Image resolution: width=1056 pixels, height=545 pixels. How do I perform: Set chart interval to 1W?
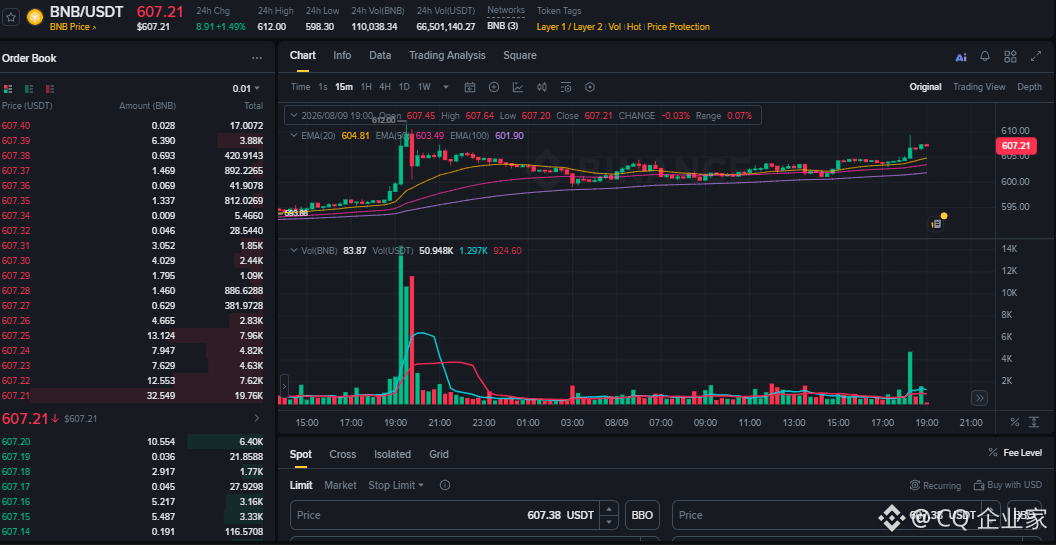pyautogui.click(x=424, y=87)
